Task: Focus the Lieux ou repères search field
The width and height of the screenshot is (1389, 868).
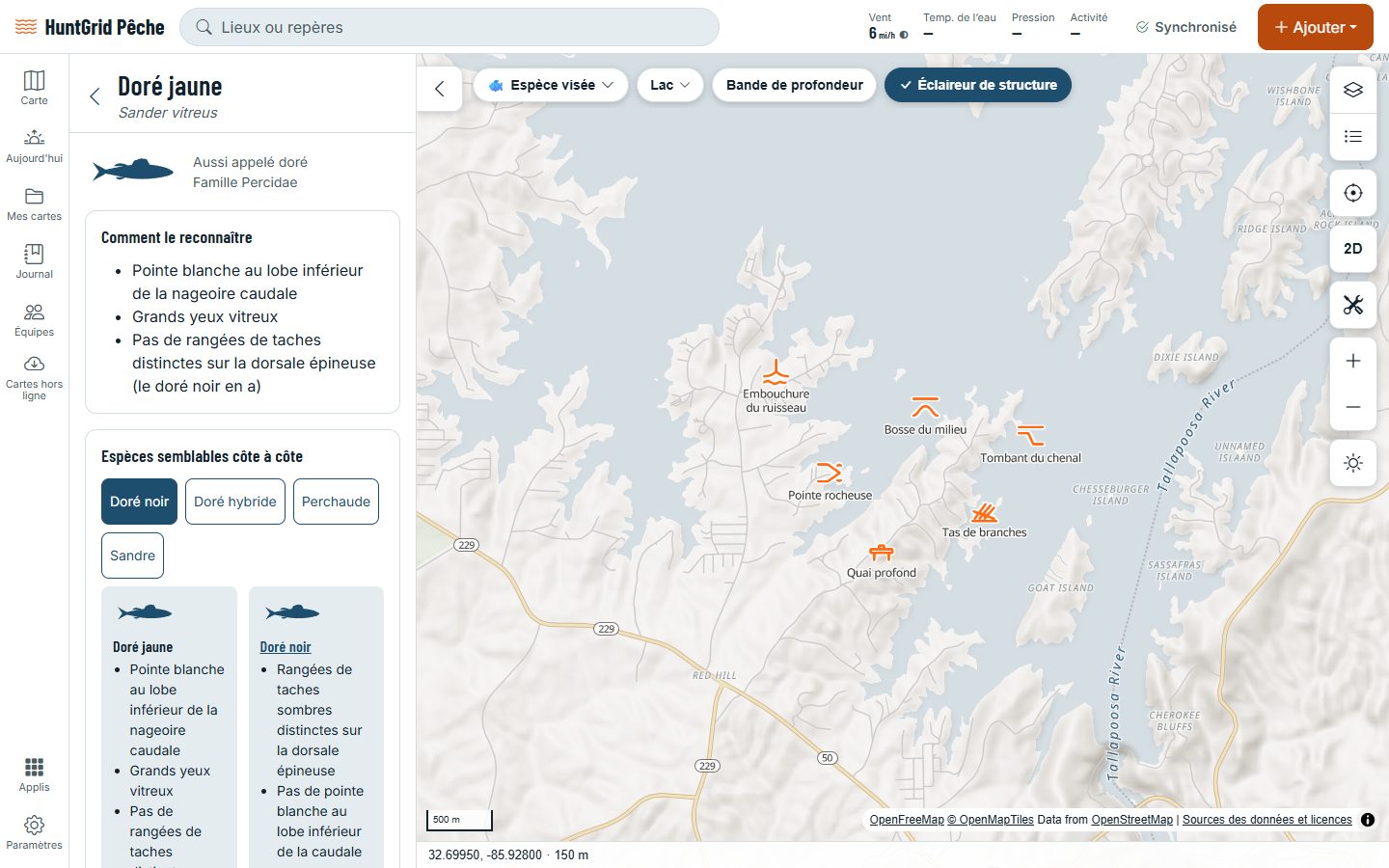Action: click(449, 27)
